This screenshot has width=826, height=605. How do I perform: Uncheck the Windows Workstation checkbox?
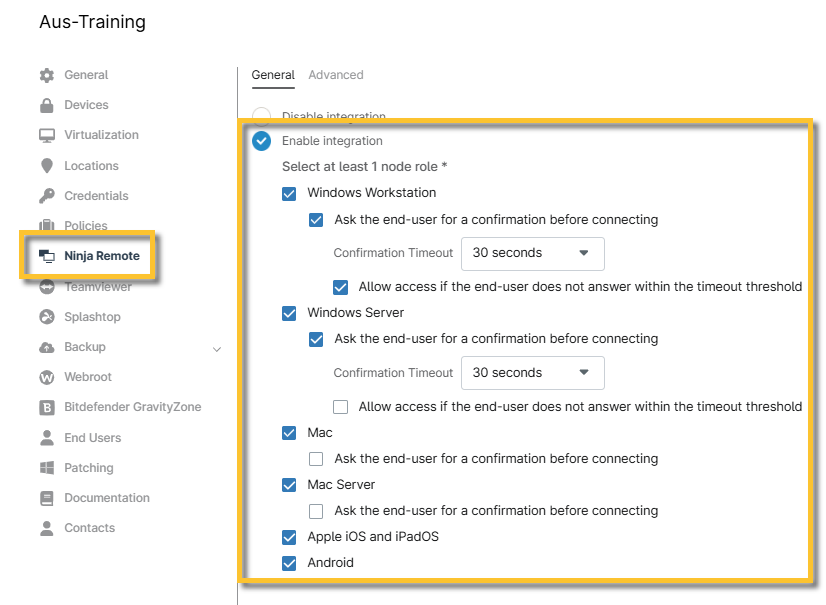tap(290, 193)
